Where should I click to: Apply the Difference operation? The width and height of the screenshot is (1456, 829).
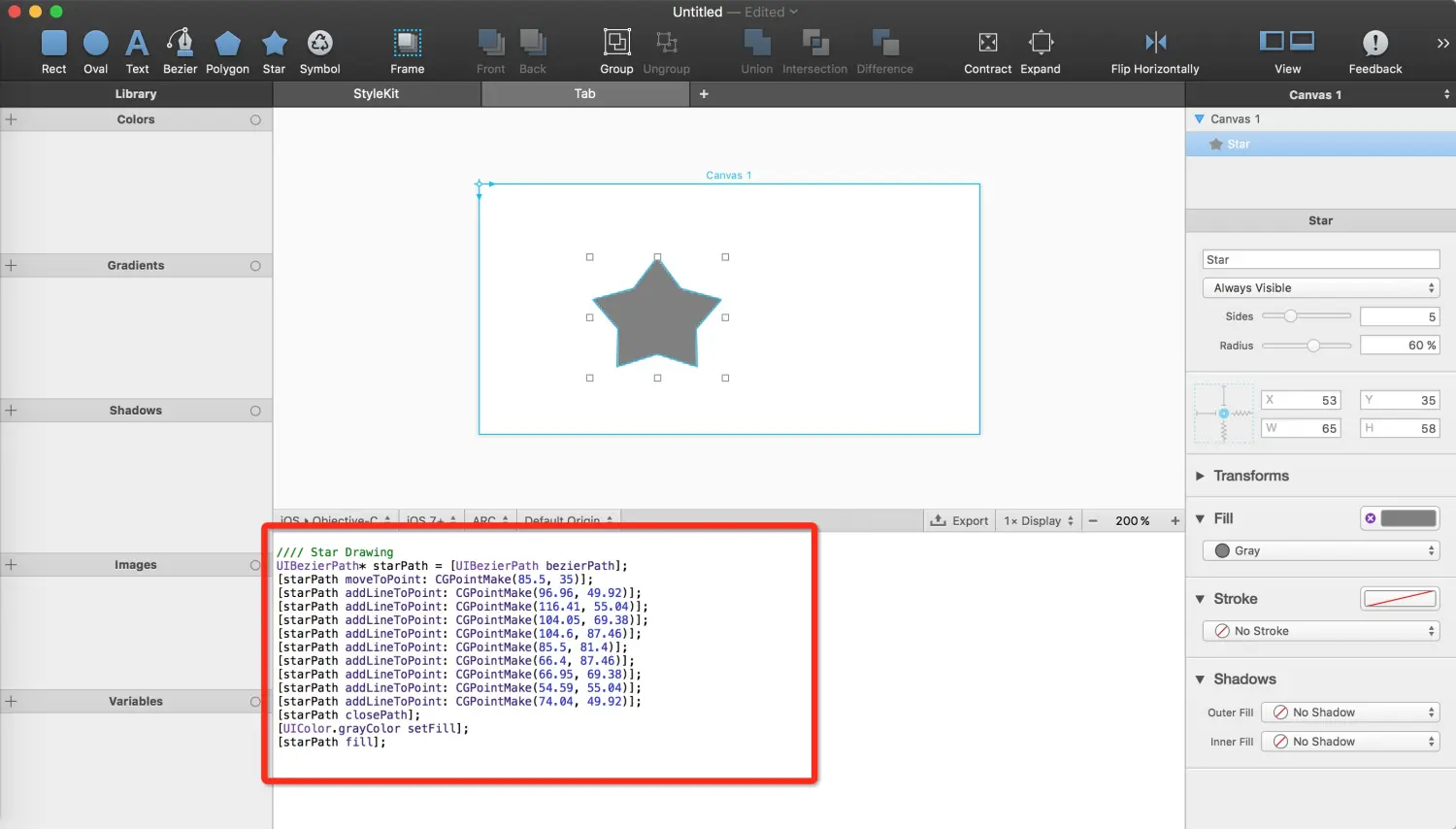click(x=885, y=52)
